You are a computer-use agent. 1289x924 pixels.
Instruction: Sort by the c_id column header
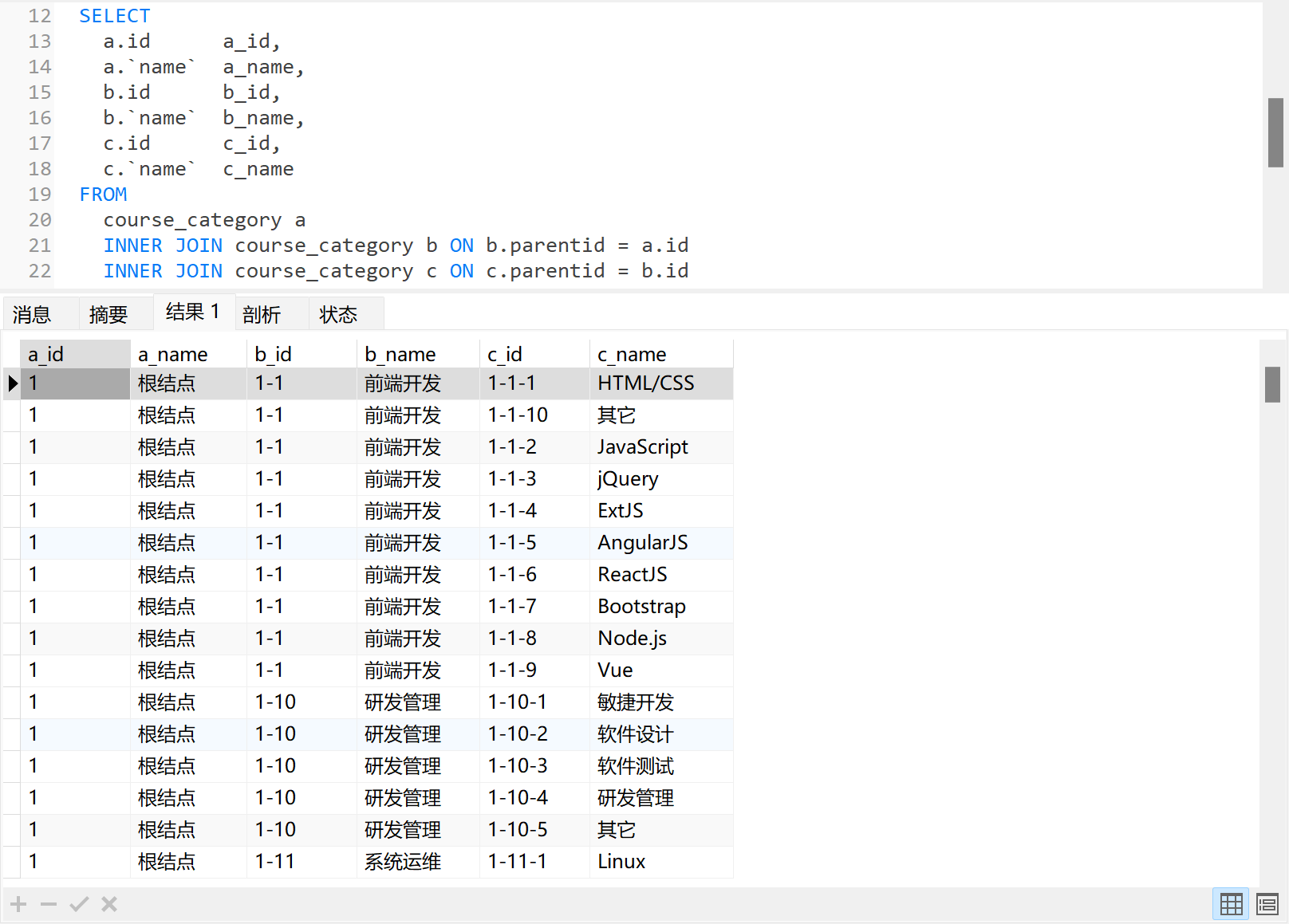[534, 354]
